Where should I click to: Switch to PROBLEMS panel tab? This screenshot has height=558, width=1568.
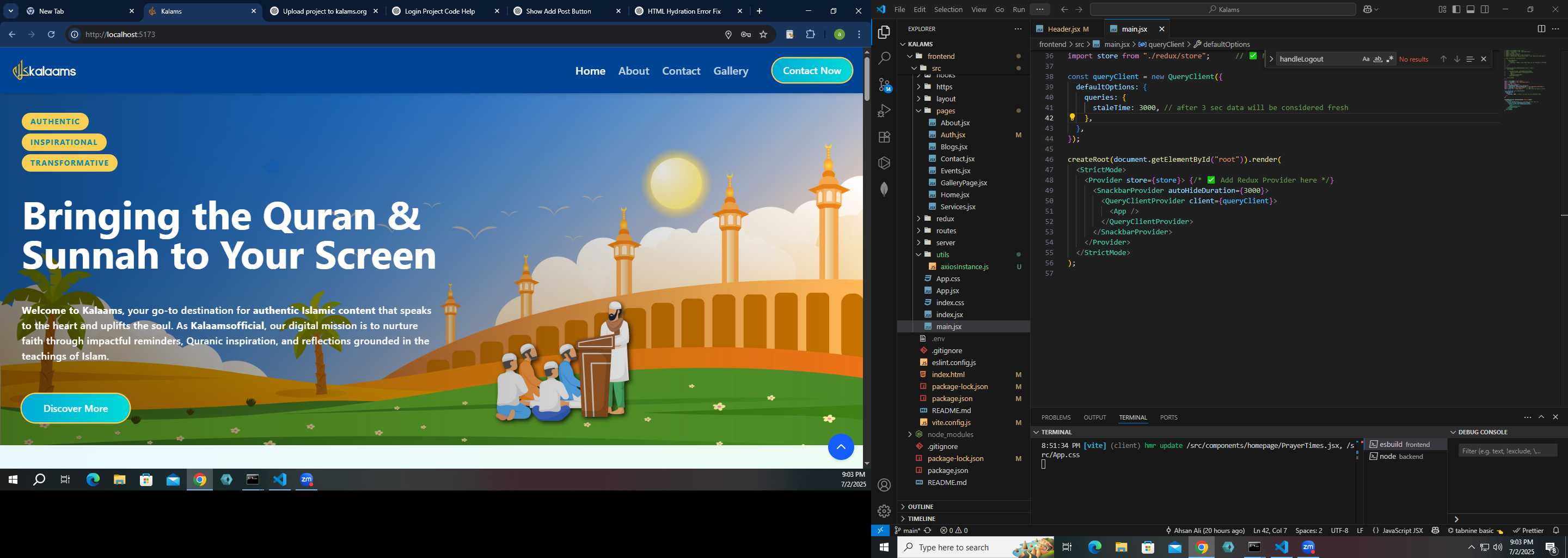pyautogui.click(x=1056, y=417)
